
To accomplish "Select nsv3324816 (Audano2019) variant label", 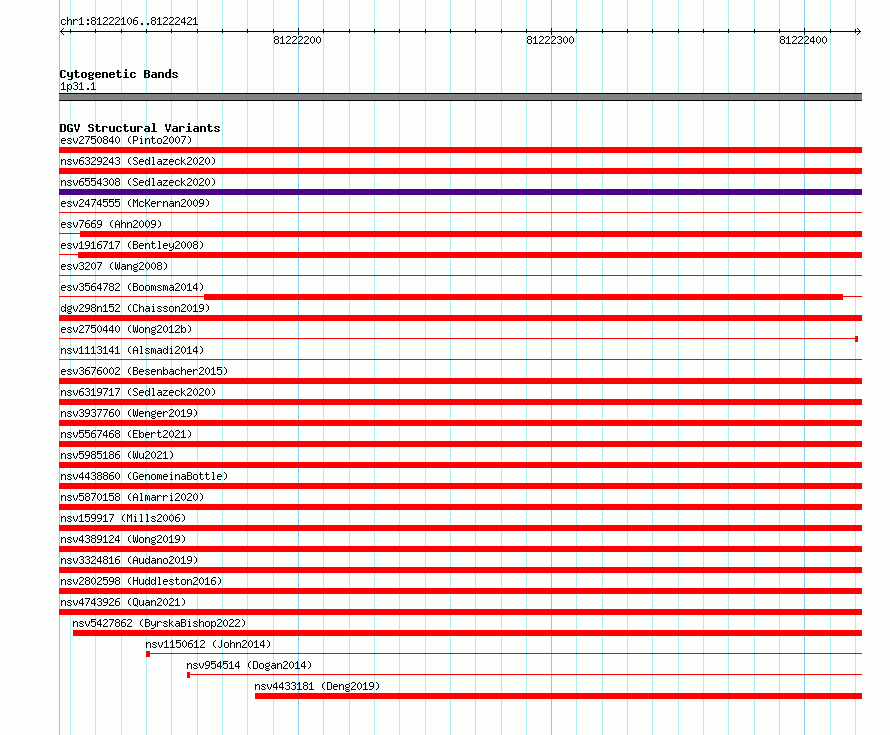I will pyautogui.click(x=129, y=560).
